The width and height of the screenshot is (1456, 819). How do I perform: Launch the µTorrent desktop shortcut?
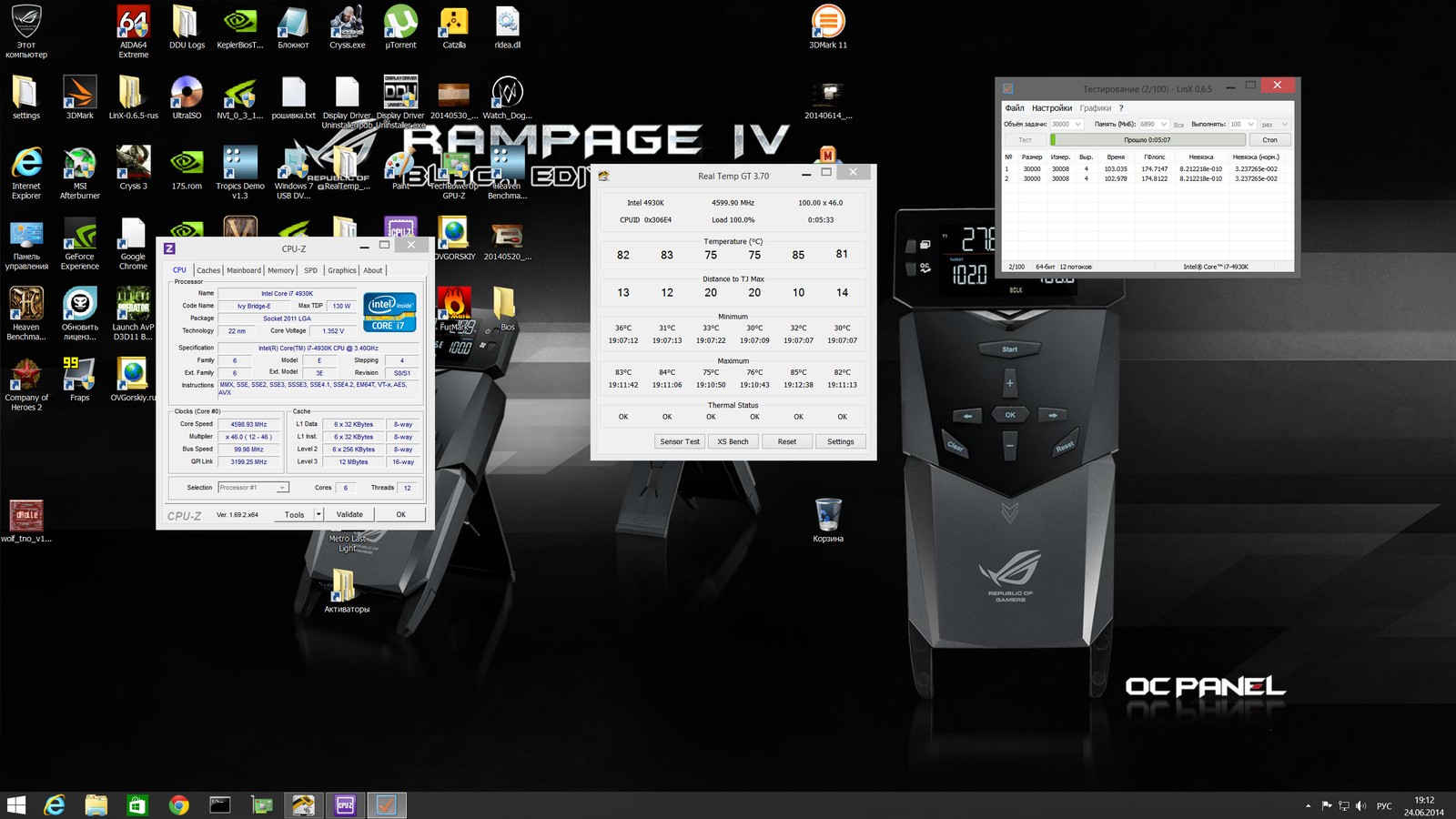pyautogui.click(x=400, y=27)
